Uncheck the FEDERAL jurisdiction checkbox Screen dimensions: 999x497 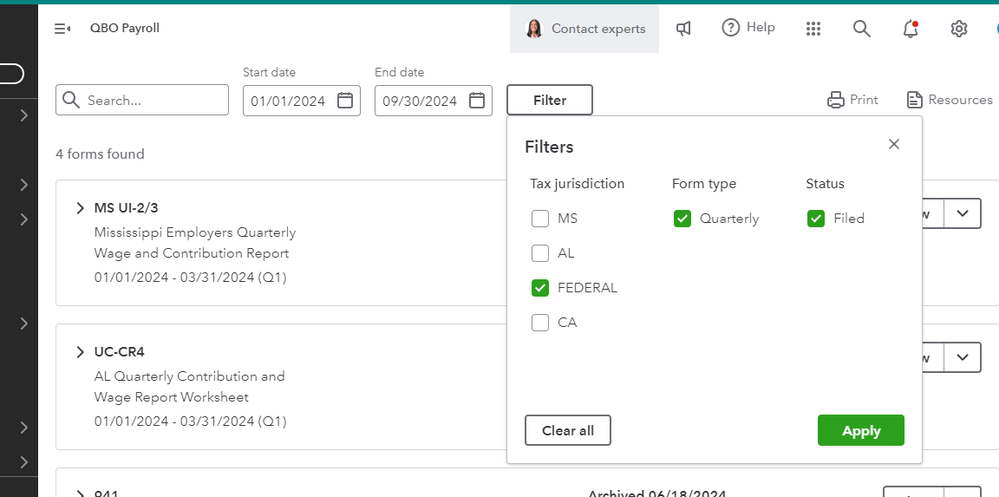coord(540,288)
